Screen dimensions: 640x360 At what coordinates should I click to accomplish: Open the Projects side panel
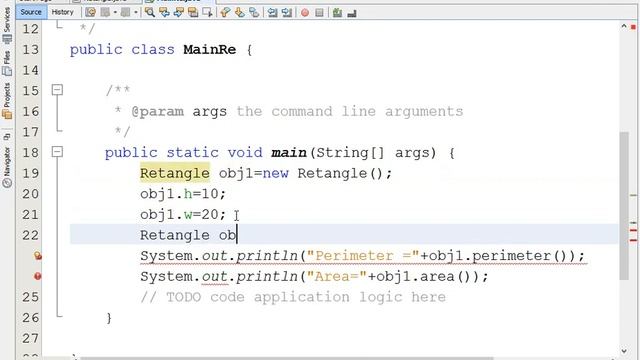pos(7,101)
